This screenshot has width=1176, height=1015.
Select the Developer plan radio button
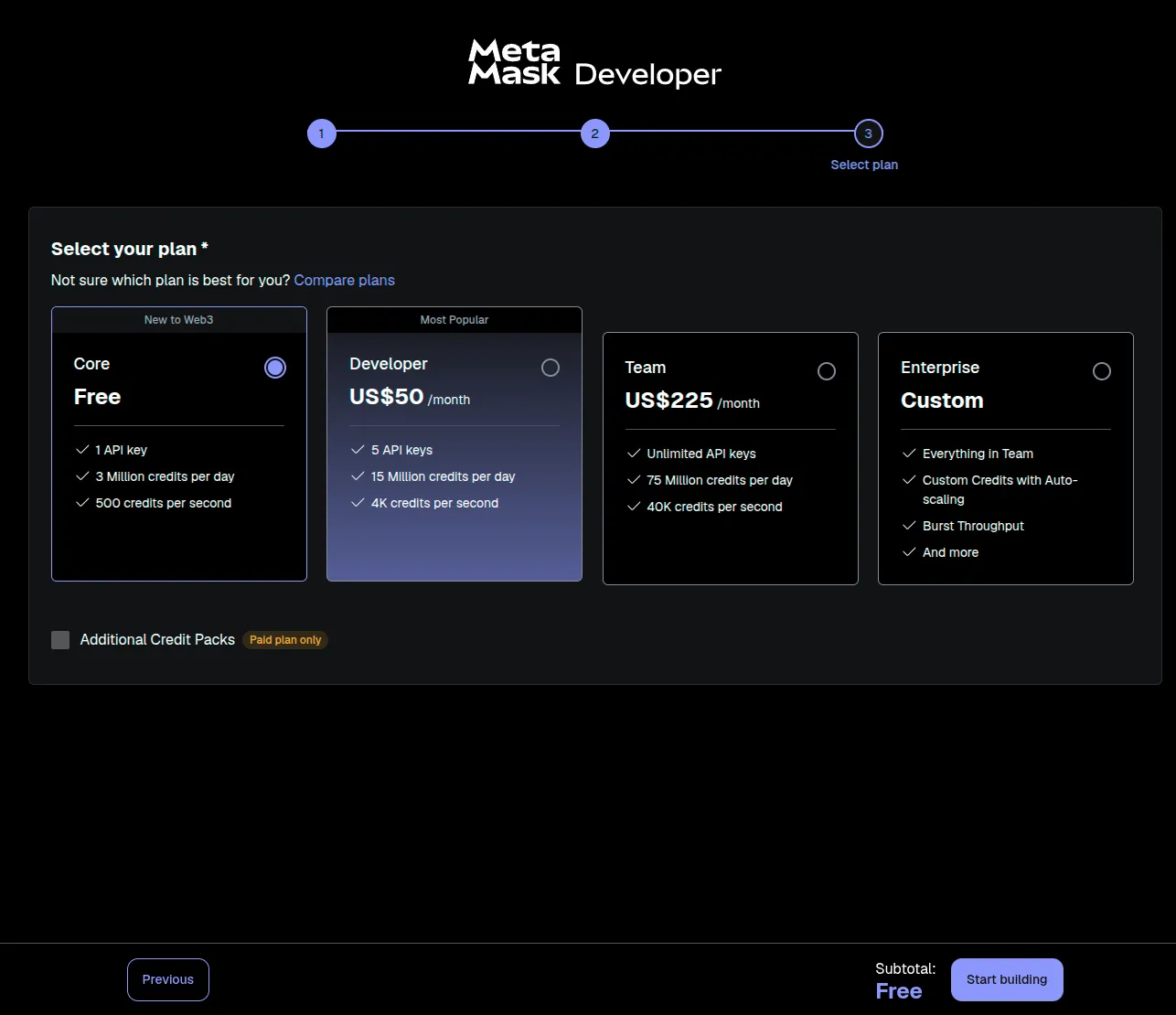click(x=551, y=367)
